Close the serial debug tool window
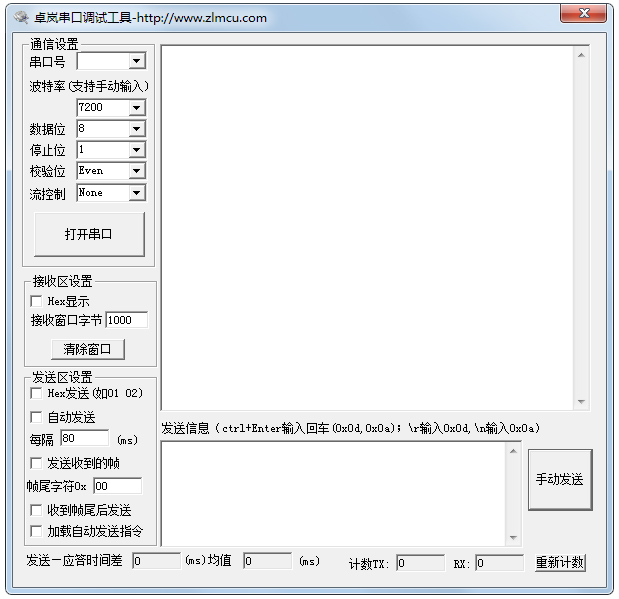The height and width of the screenshot is (599, 619). click(x=583, y=13)
